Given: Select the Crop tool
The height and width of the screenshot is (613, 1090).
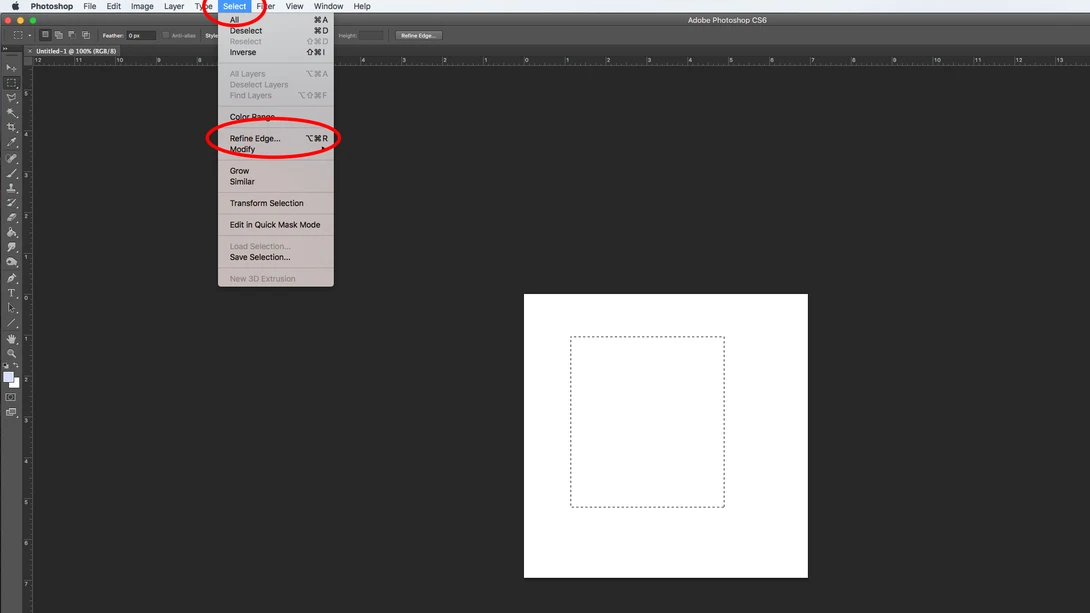Looking at the screenshot, I should click(11, 127).
